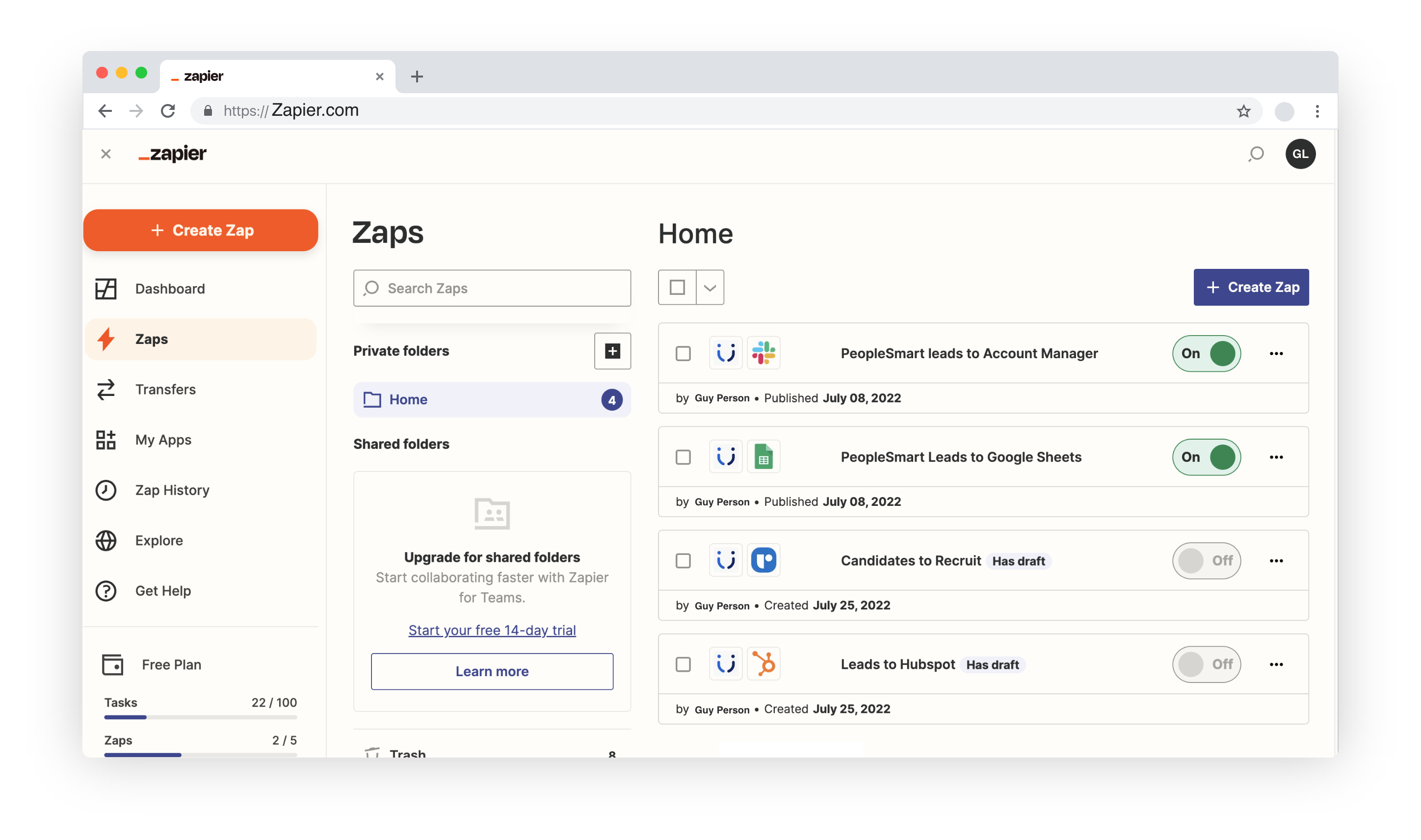Viewport: 1421px width, 840px height.
Task: Turn on Candidates to Recruit zap
Action: 1207,561
